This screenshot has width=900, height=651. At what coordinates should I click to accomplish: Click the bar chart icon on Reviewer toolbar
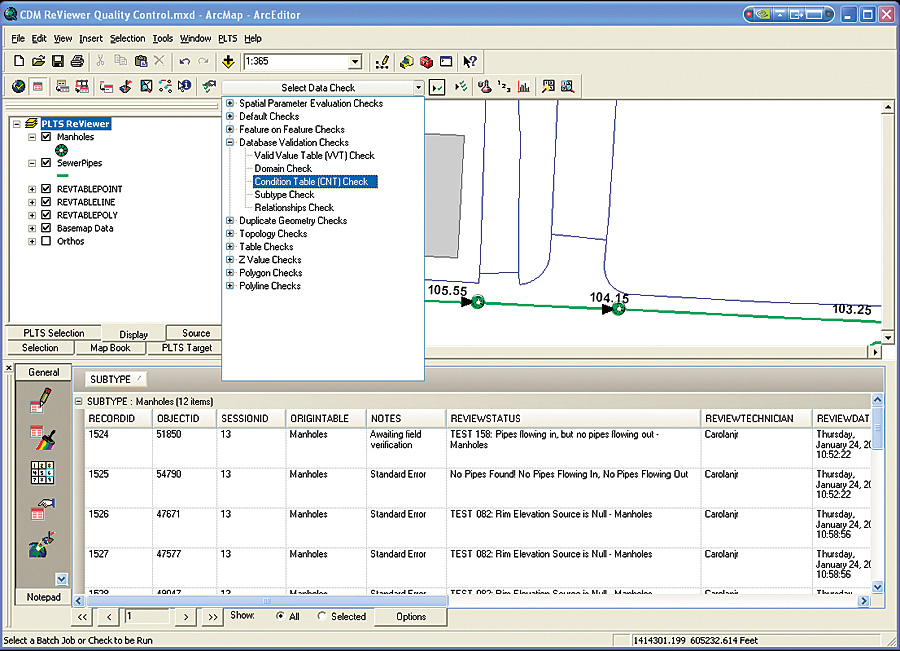tap(523, 87)
